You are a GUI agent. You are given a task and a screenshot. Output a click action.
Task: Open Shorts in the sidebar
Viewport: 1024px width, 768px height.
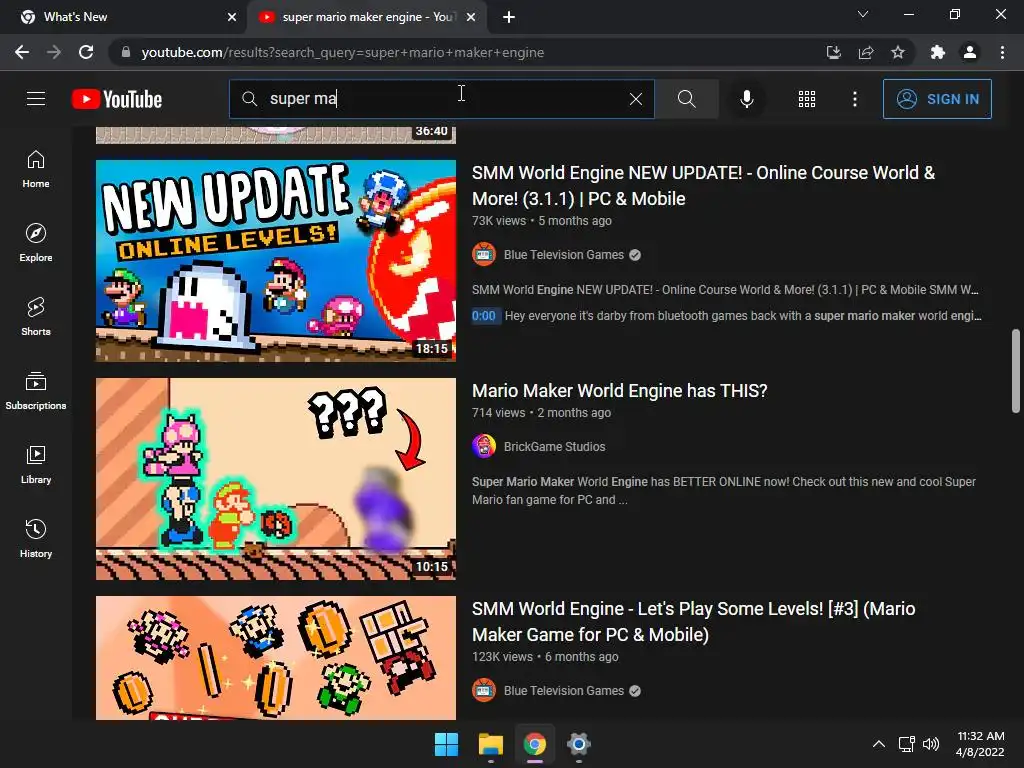[36, 317]
